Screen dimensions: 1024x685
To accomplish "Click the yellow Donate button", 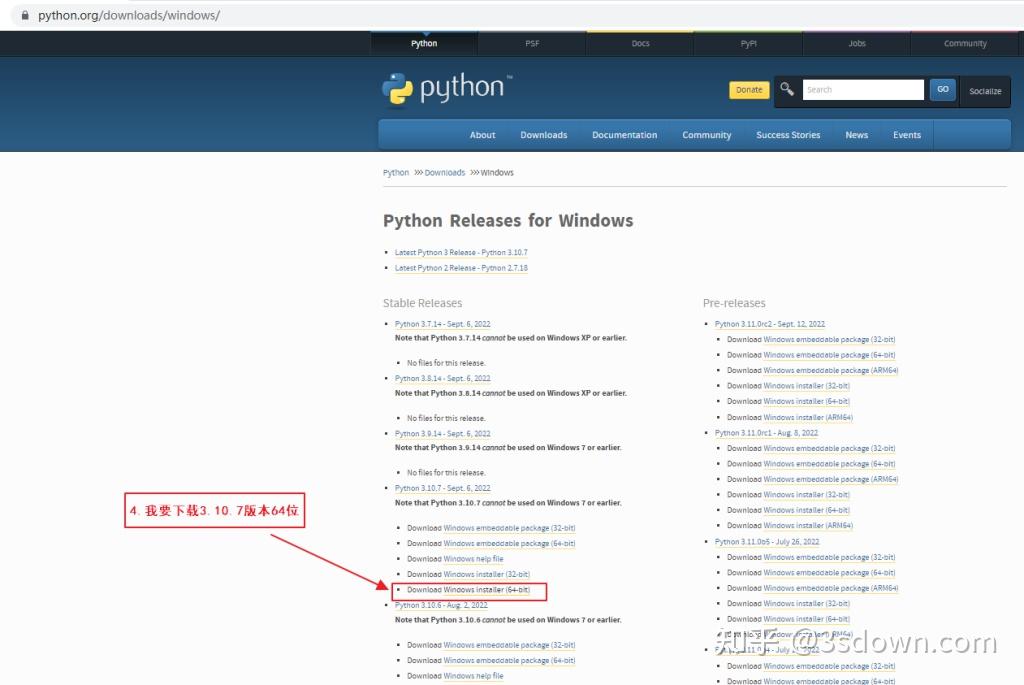I will [748, 89].
